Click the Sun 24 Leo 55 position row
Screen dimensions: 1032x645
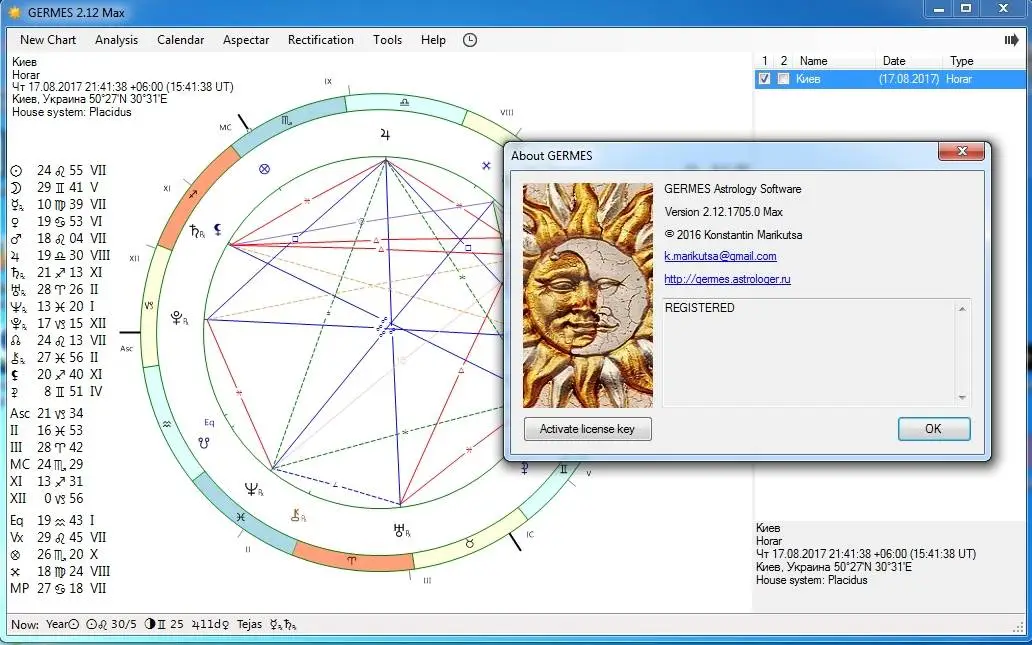coord(58,170)
